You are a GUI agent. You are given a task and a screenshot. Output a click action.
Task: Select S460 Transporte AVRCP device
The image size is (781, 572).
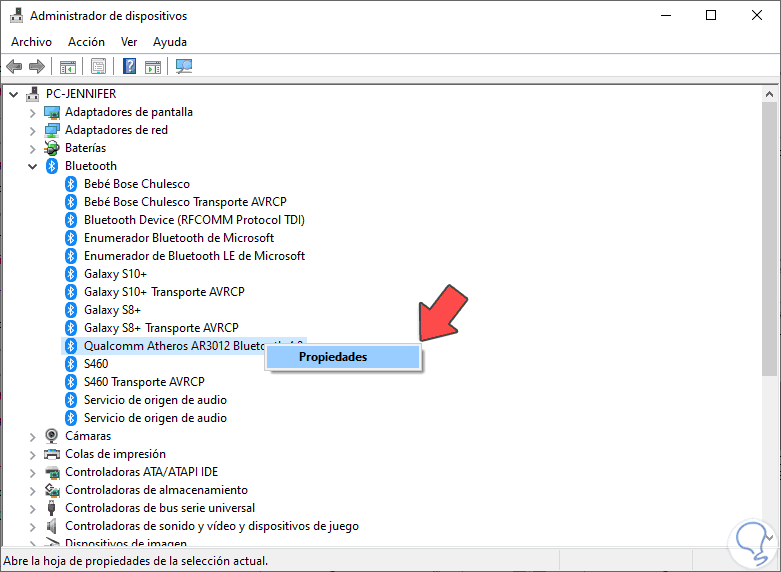(144, 382)
